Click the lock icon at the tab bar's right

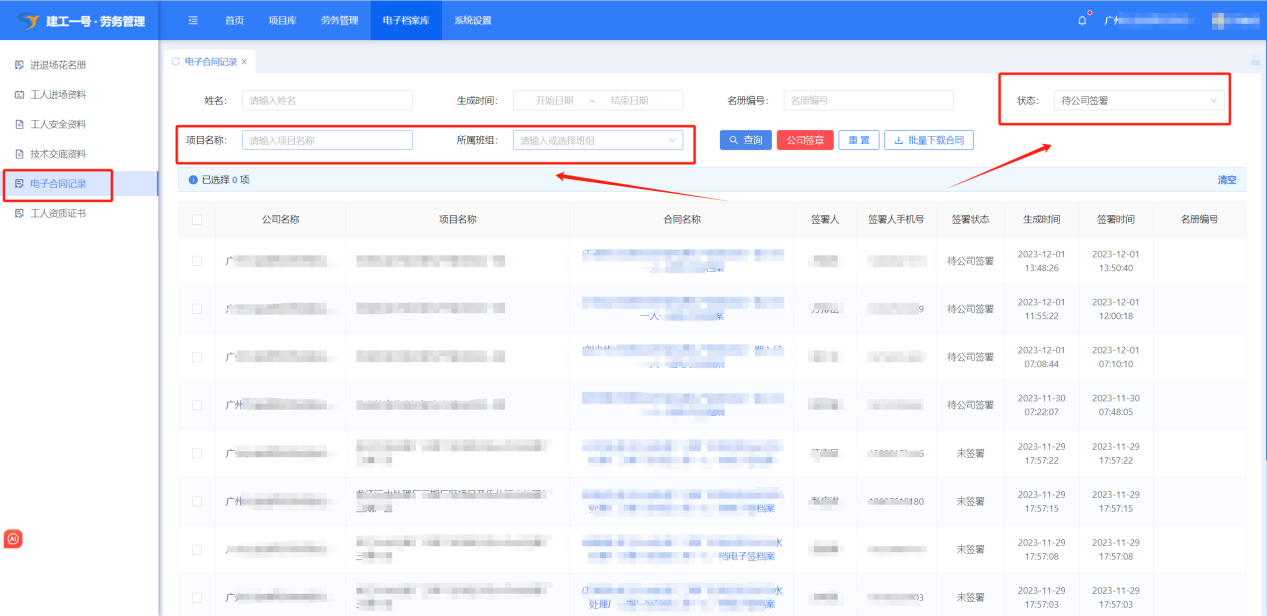[x=1255, y=61]
